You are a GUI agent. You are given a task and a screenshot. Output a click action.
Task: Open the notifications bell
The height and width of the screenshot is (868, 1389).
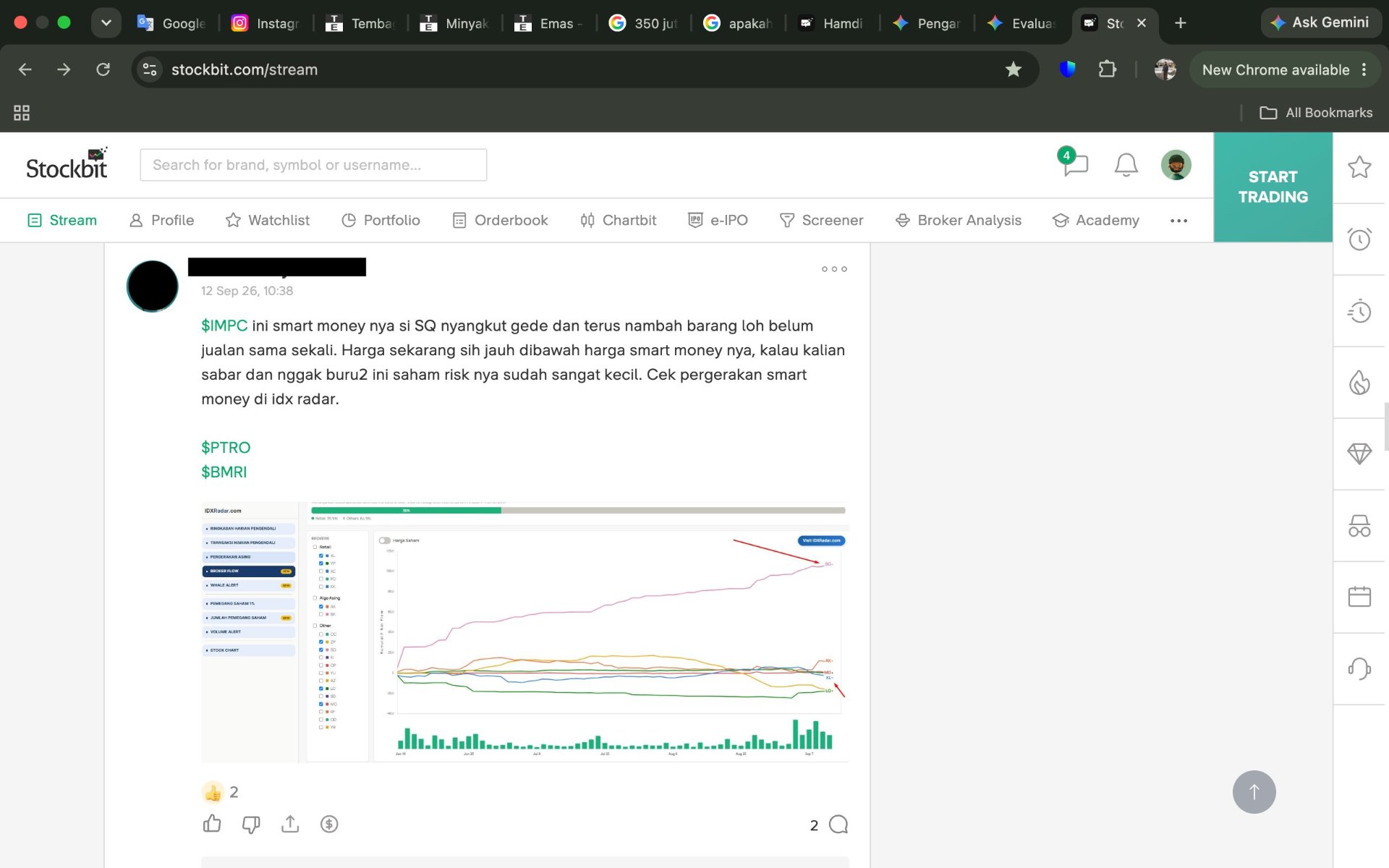(x=1126, y=165)
